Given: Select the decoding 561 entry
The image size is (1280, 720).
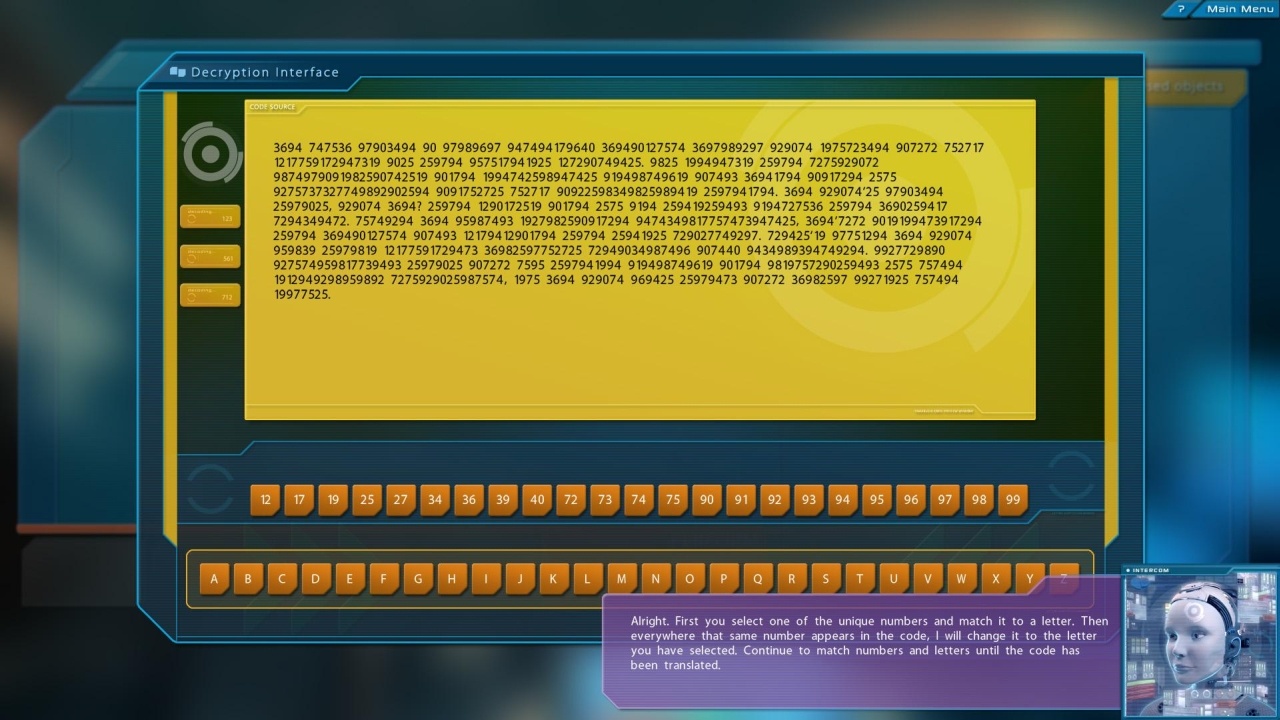Looking at the screenshot, I should click(x=210, y=256).
